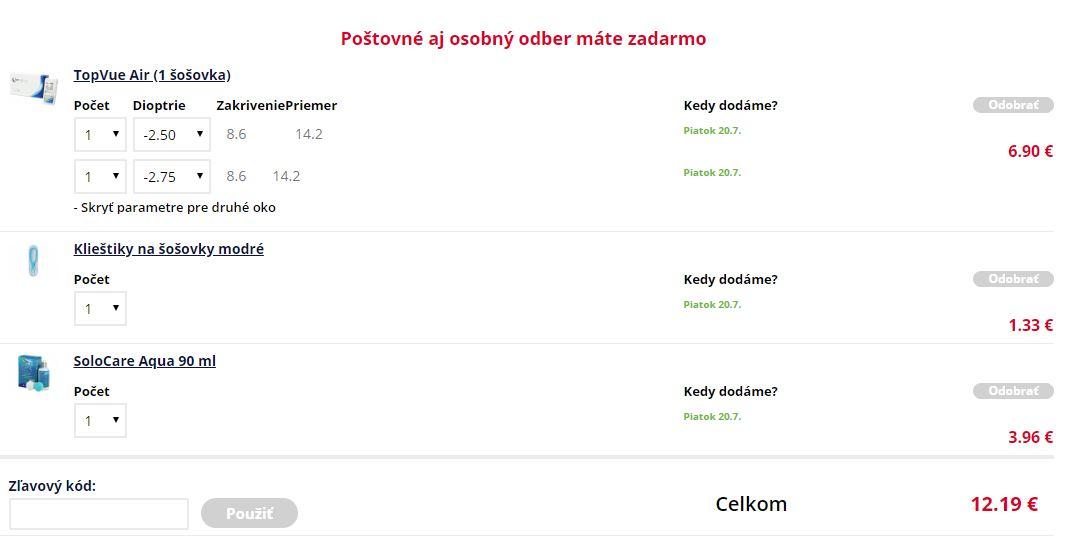Open the TopVue Air (1 šošovka) product link
Screen dimensions: 1070x540
coord(152,75)
